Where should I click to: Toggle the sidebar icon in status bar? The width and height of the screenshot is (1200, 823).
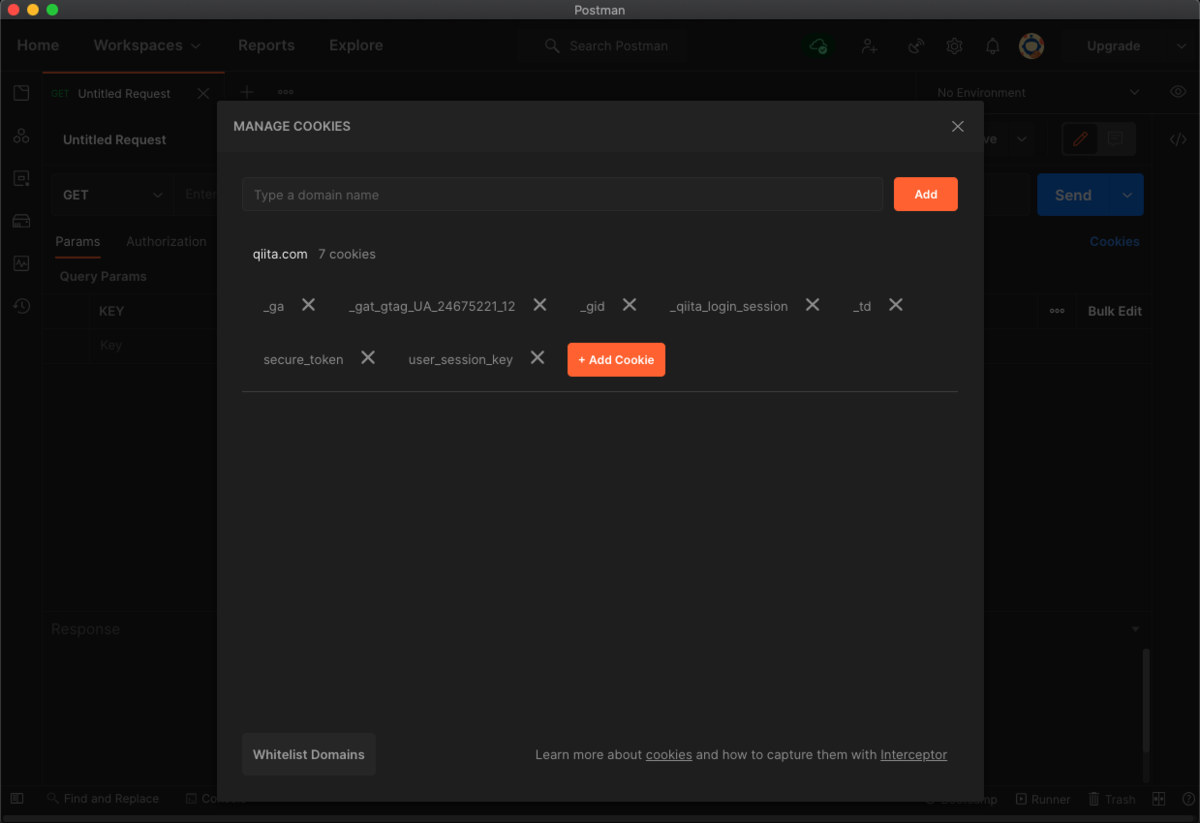(17, 799)
